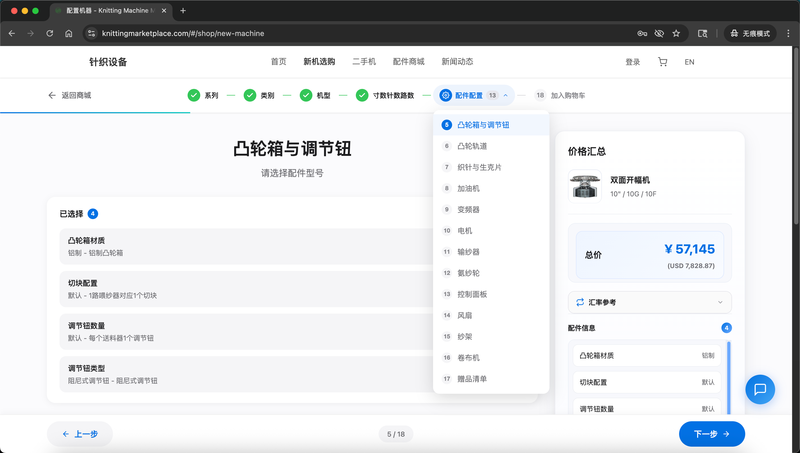Image resolution: width=800 pixels, height=453 pixels.
Task: Click the machine thumbnail in 价格汇总
Action: [x=584, y=185]
